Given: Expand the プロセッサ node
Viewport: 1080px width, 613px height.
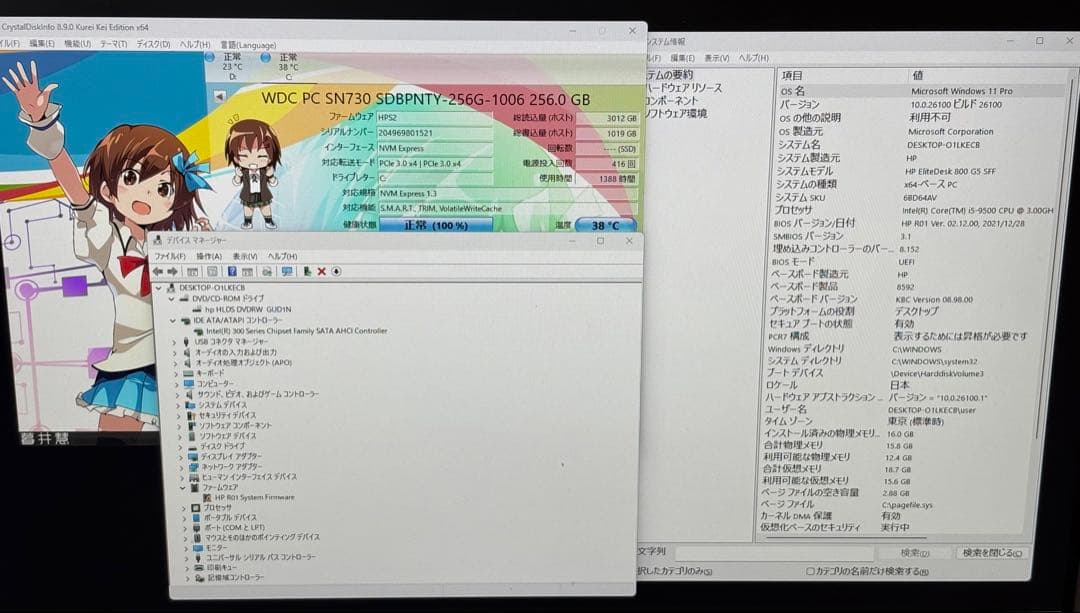Looking at the screenshot, I should (x=184, y=508).
